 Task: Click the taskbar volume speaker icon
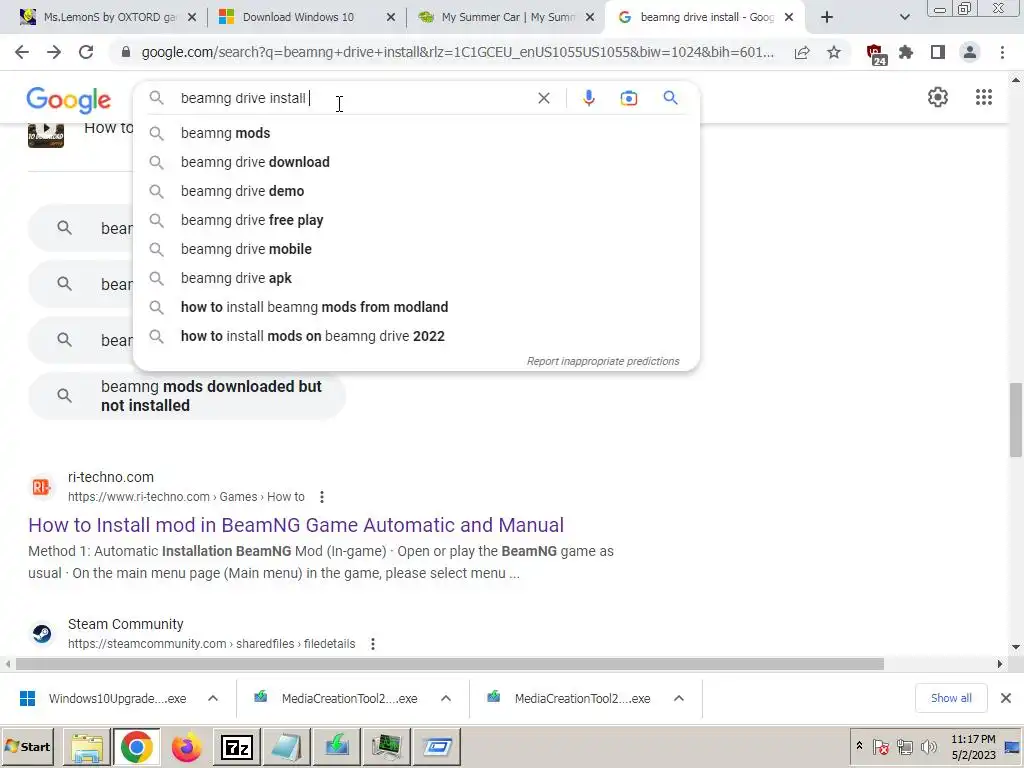coord(928,746)
